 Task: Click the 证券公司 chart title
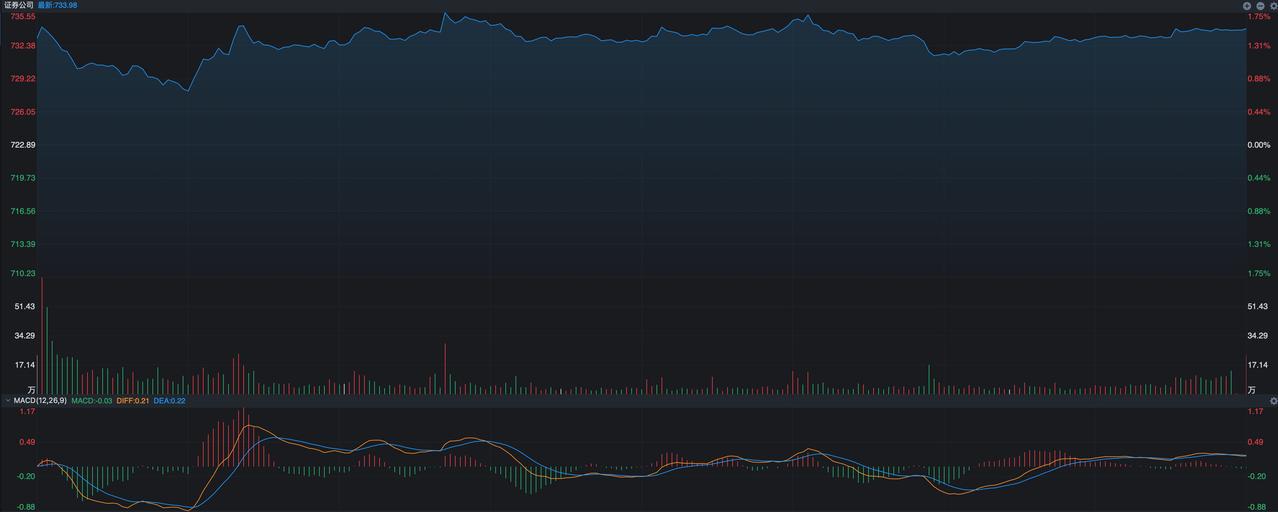click(18, 5)
